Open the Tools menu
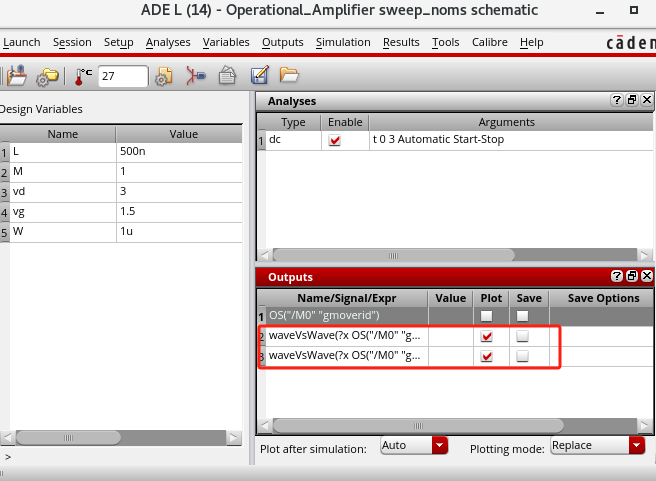 [x=446, y=42]
